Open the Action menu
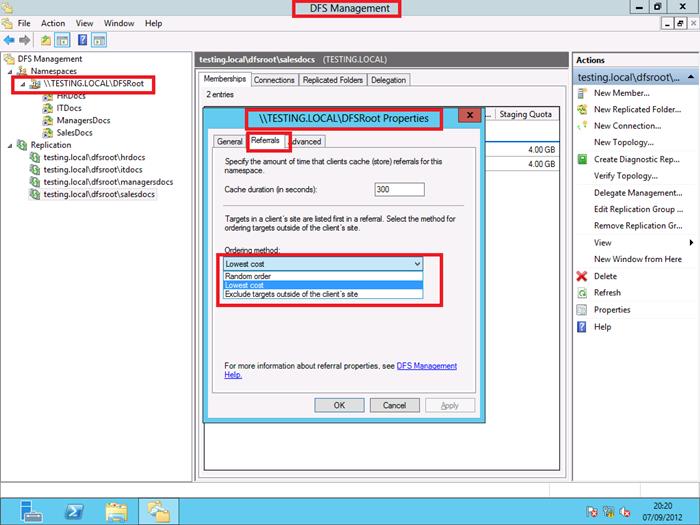This screenshot has height=525, width=700. (53, 22)
